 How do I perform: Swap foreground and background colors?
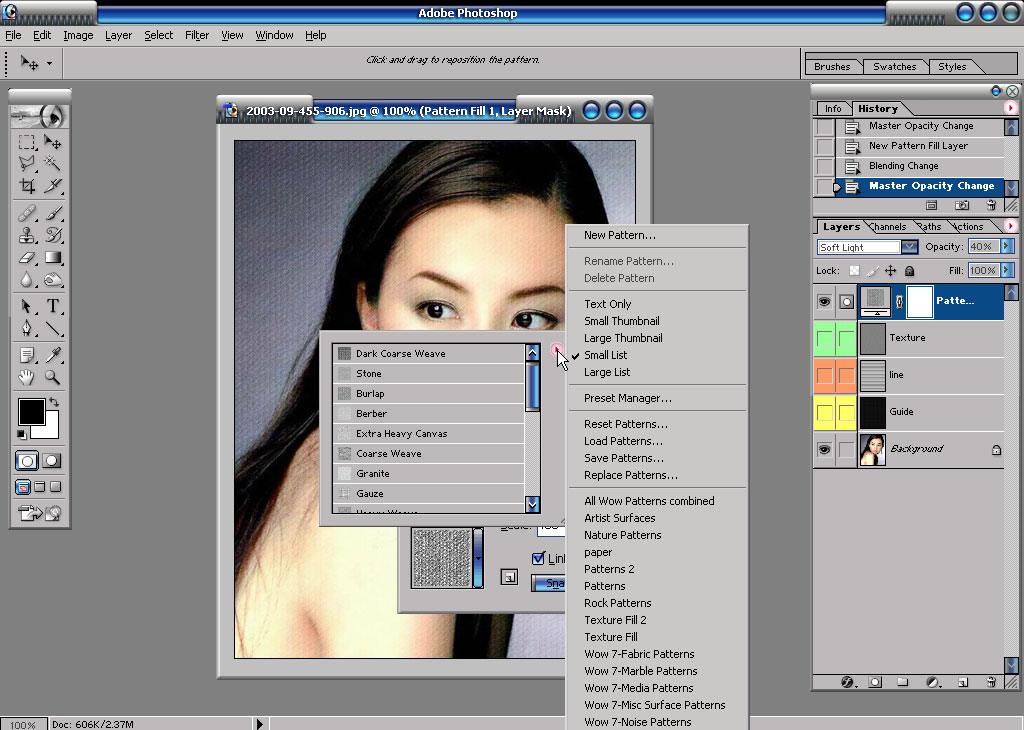54,402
